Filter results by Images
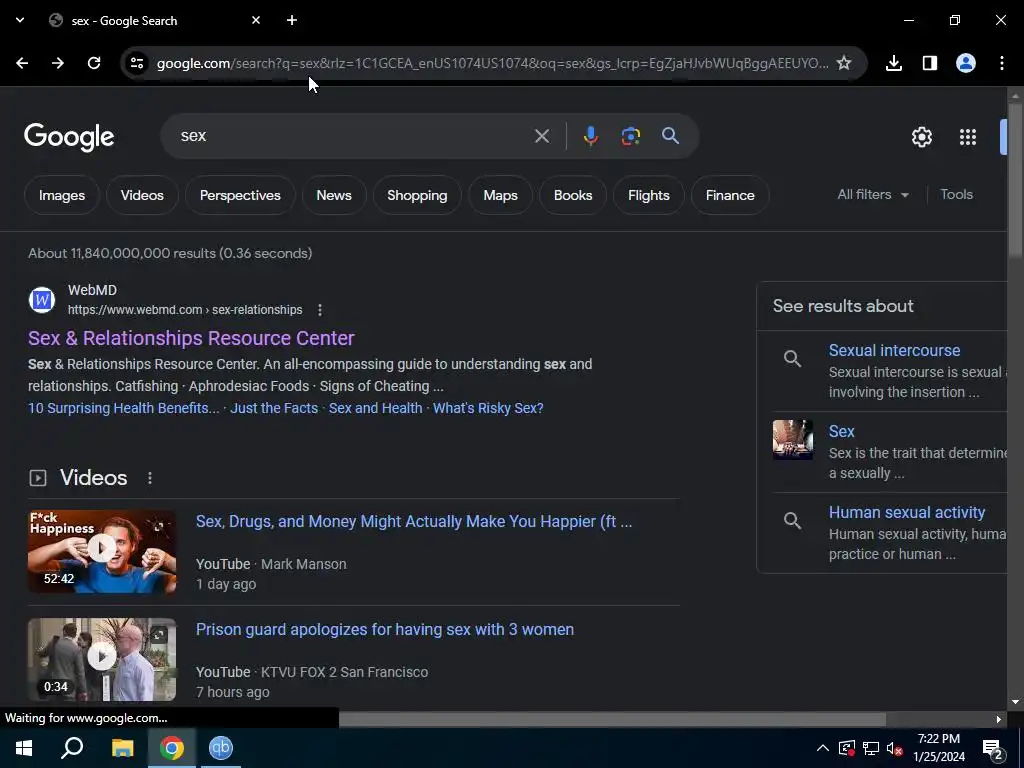This screenshot has width=1024, height=768. [62, 195]
